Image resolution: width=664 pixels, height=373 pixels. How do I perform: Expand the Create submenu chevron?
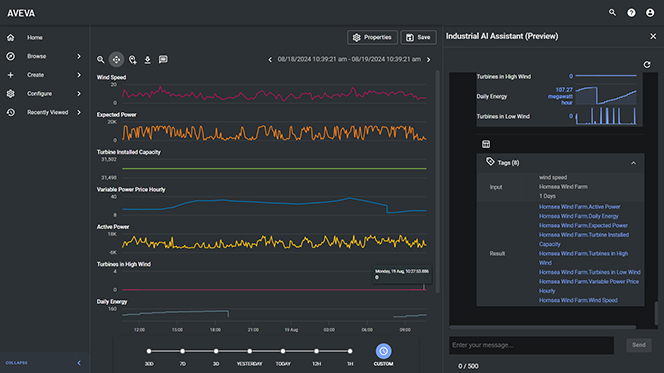tap(79, 75)
